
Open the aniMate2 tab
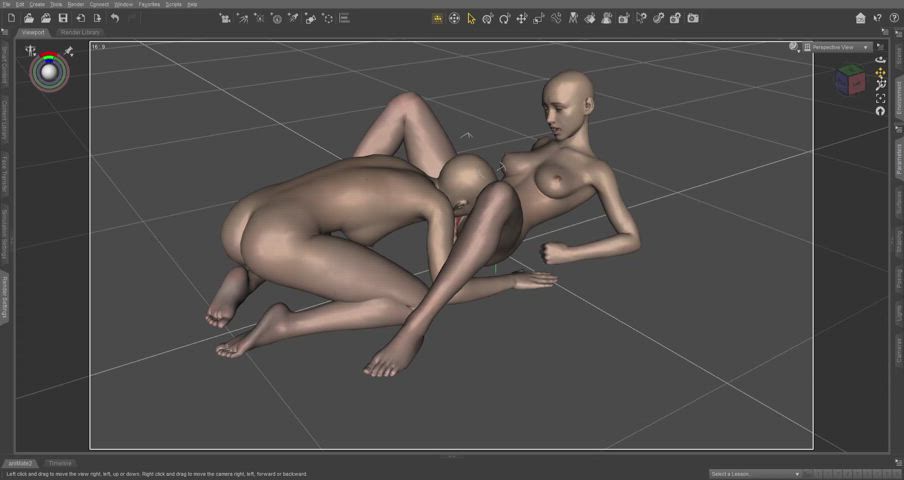click(20, 464)
